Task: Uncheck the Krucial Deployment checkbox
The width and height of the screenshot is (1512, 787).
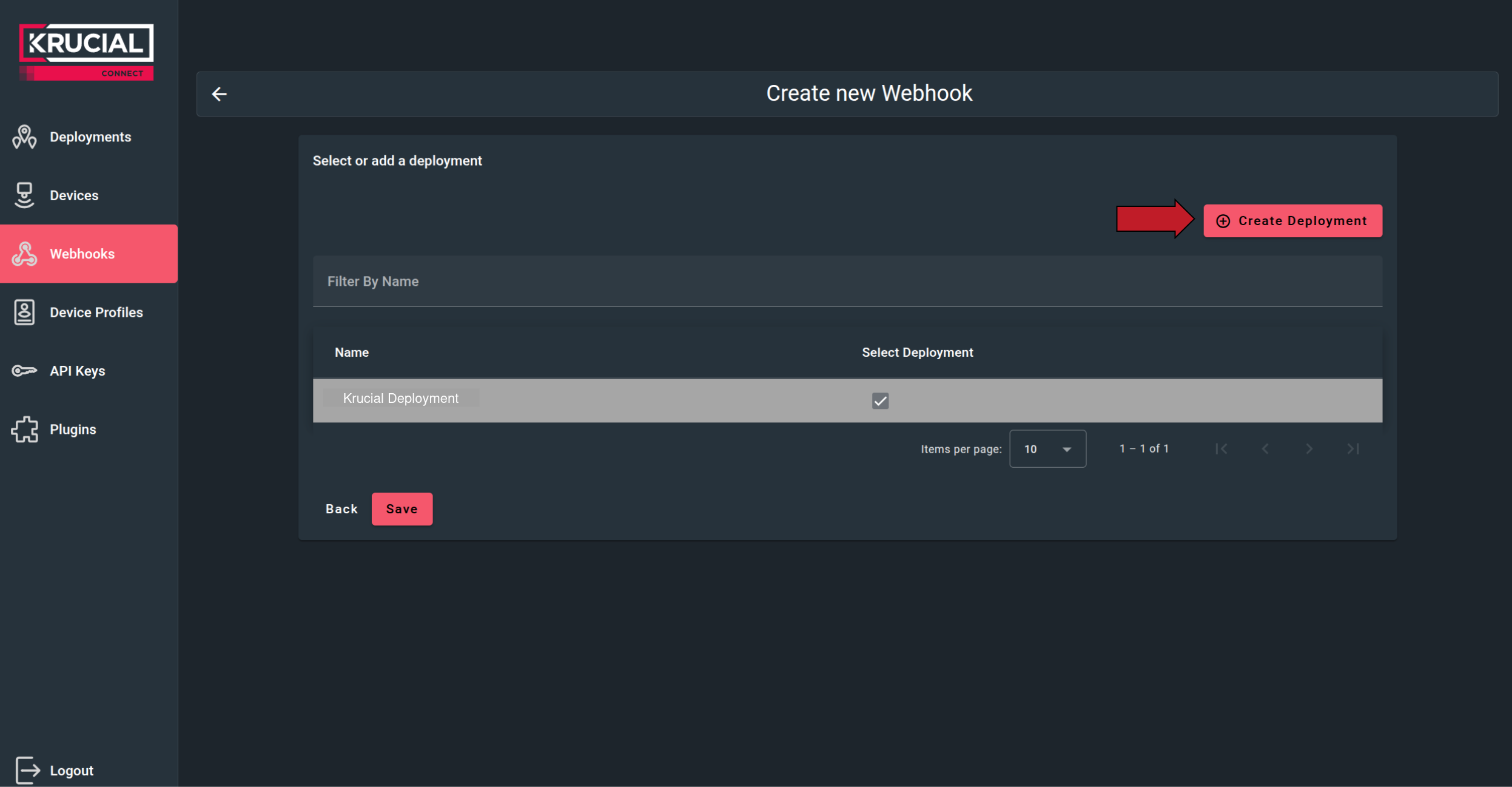Action: 880,400
